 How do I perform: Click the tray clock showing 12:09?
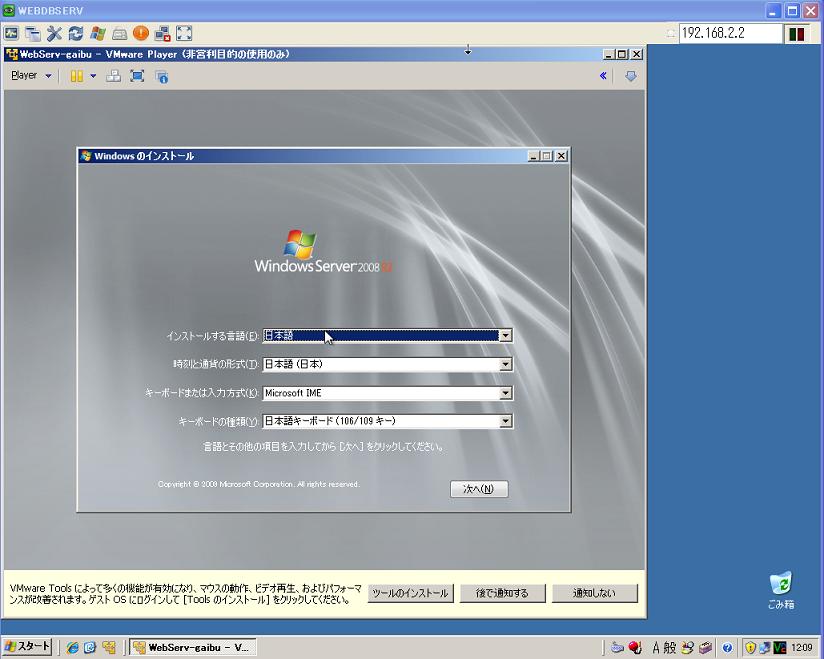pyautogui.click(x=802, y=647)
